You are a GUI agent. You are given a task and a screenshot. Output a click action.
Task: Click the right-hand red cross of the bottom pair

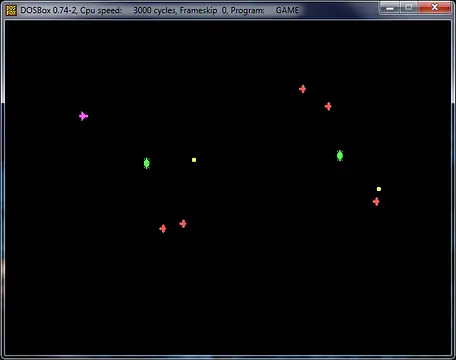[x=183, y=224]
